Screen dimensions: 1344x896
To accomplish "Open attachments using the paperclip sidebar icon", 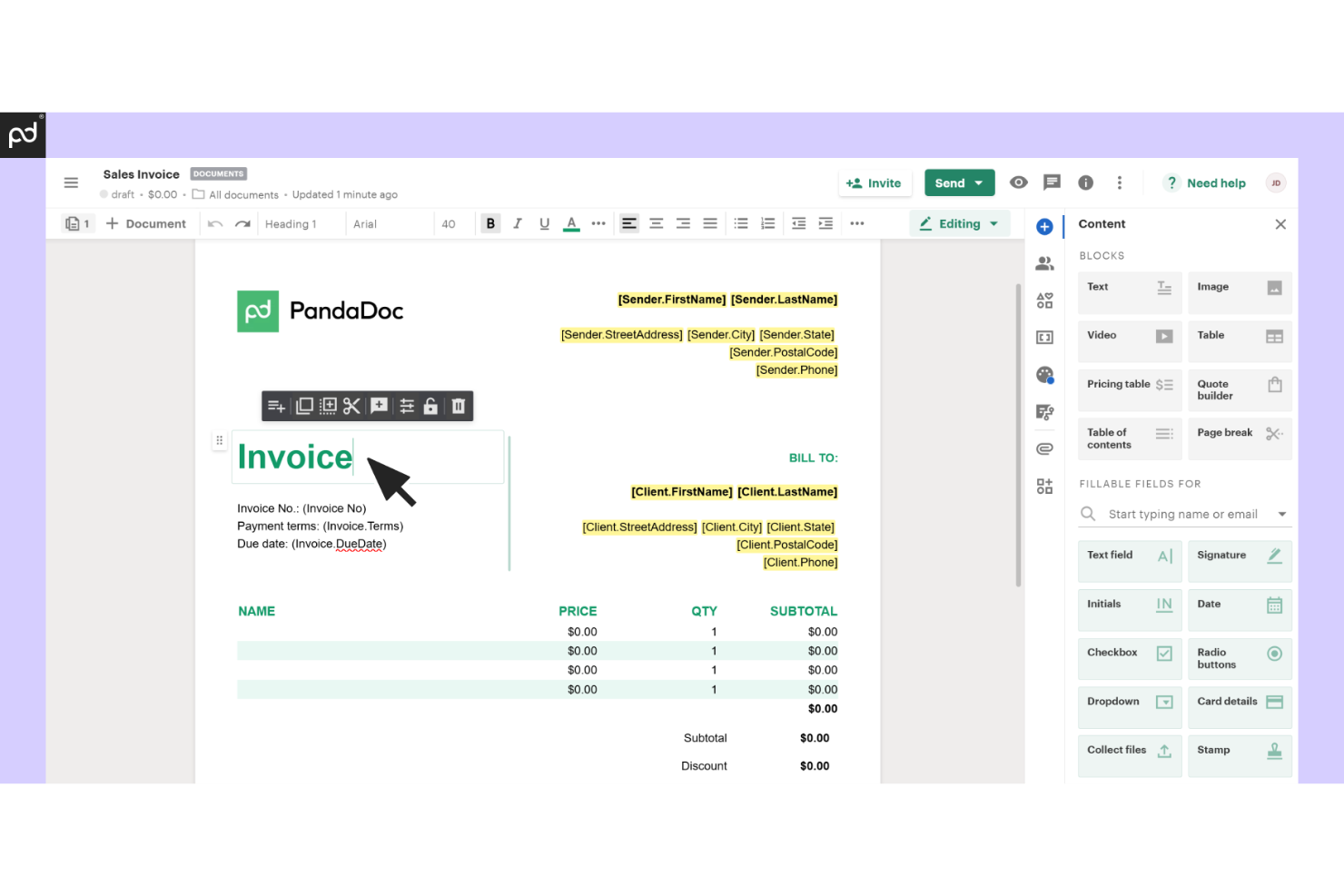I will (1045, 448).
